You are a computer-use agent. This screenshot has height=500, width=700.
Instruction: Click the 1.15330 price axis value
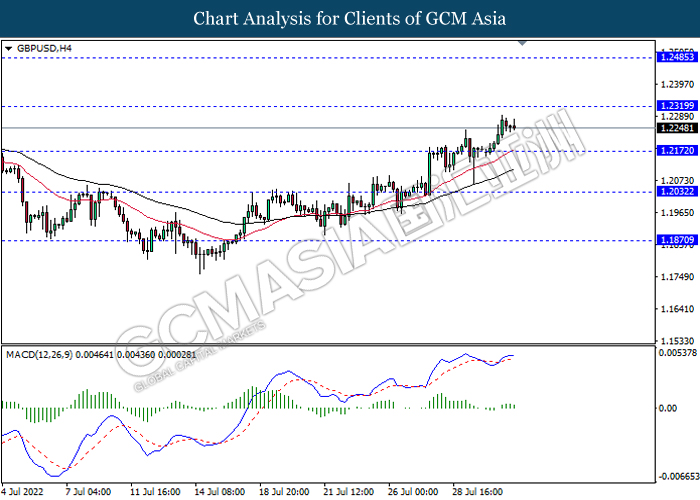click(677, 341)
